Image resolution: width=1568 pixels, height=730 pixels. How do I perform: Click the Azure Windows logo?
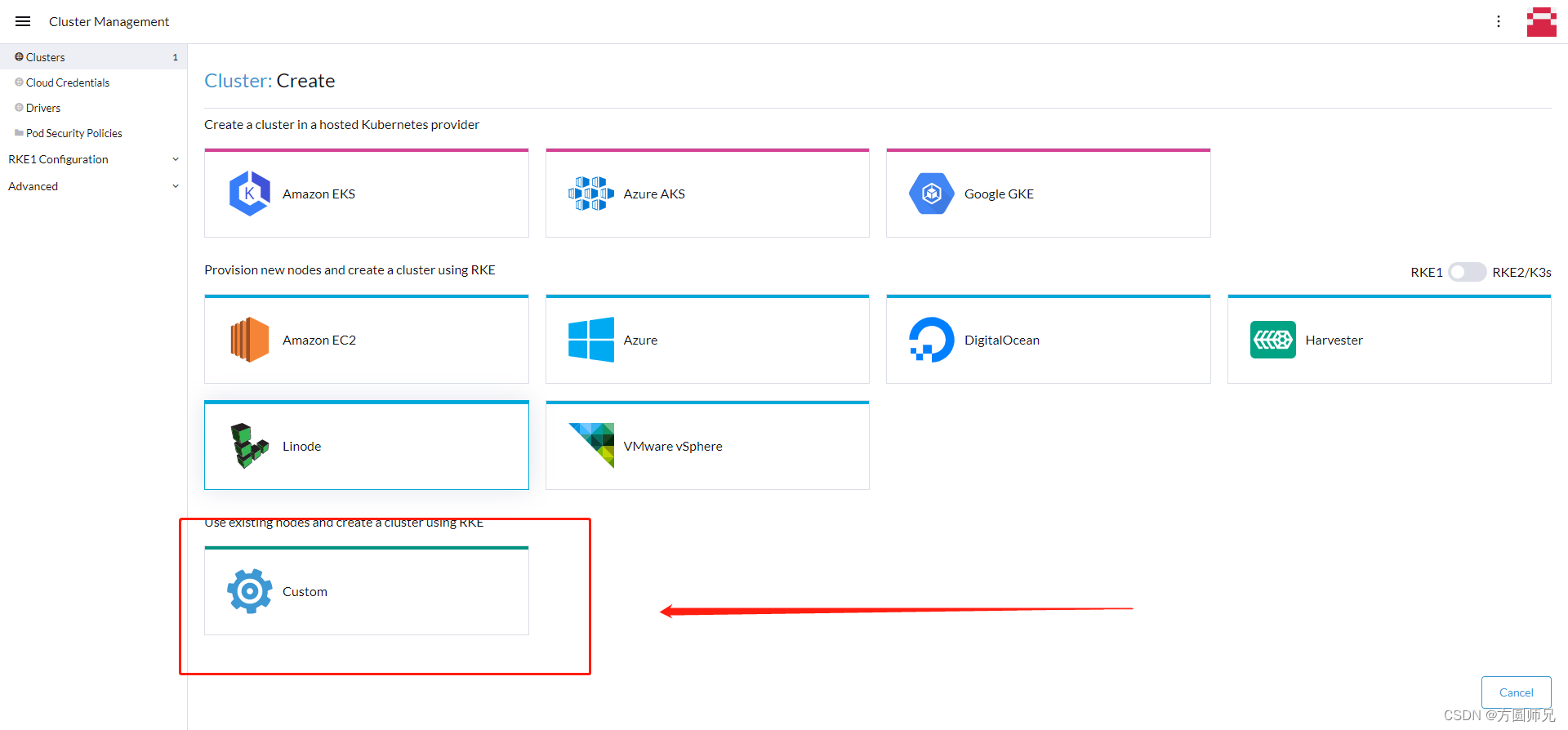(590, 340)
